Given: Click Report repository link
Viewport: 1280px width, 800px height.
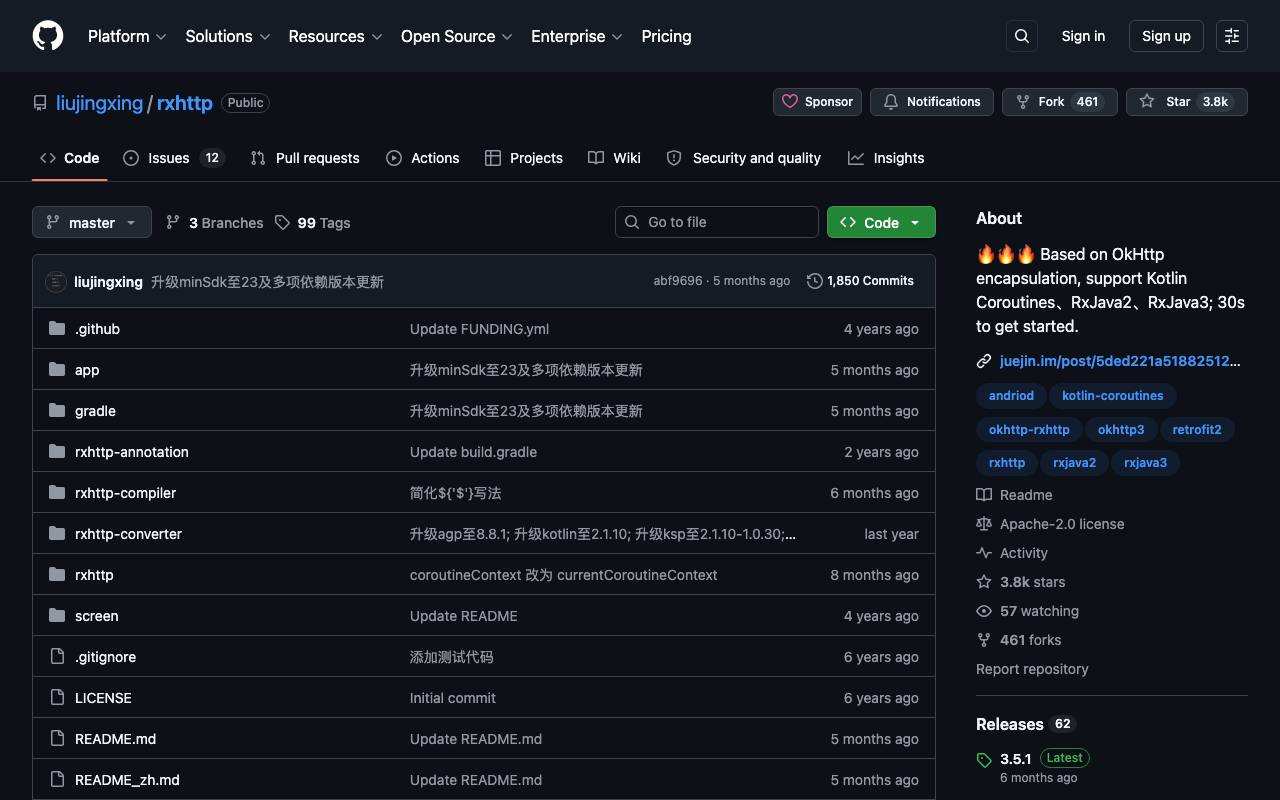Looking at the screenshot, I should click(1032, 669).
